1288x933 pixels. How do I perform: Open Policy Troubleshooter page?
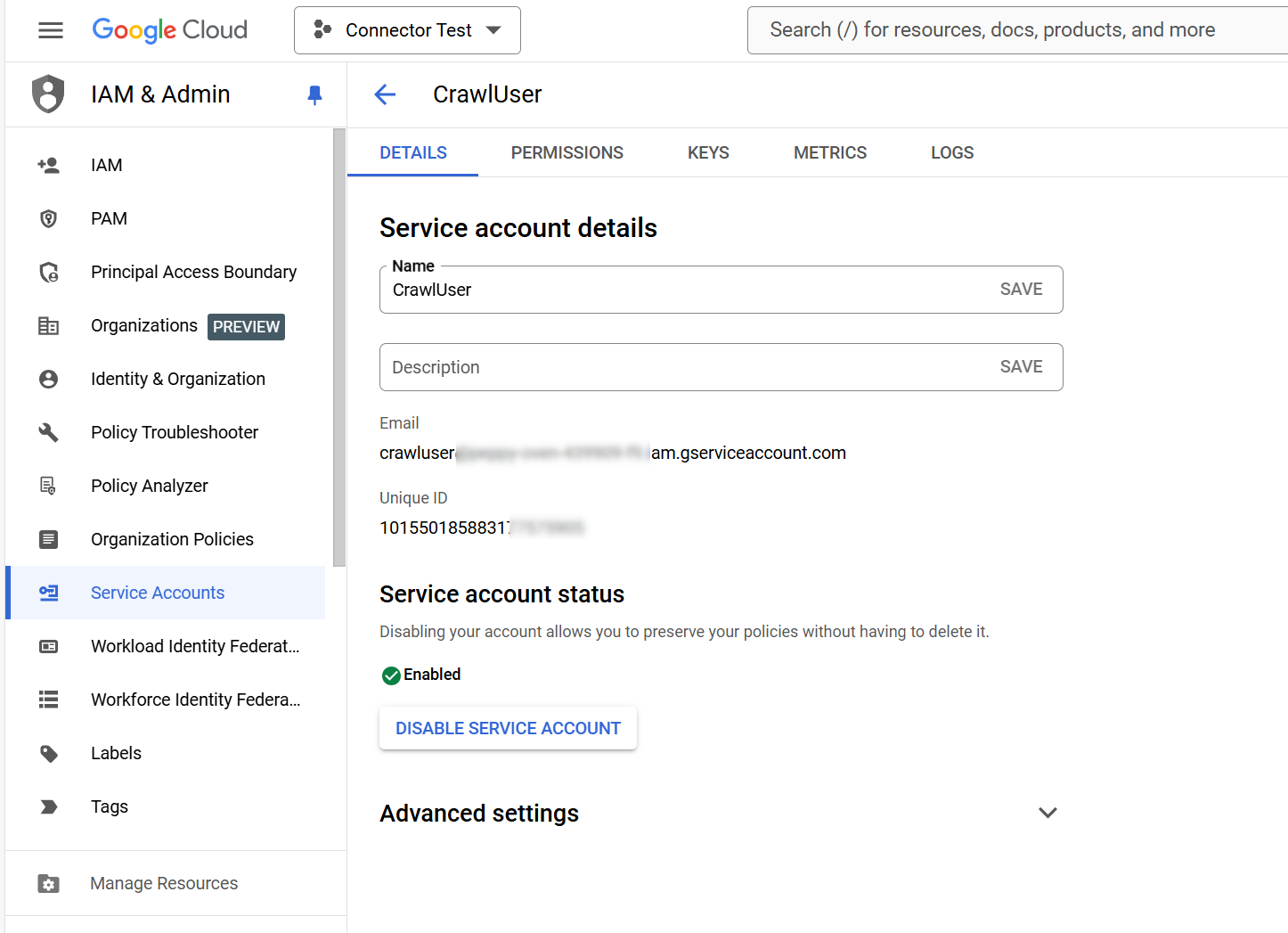click(x=166, y=432)
